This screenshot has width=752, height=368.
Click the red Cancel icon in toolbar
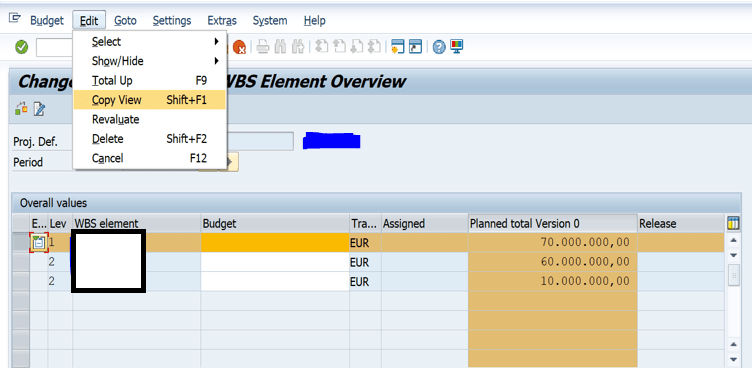point(239,47)
